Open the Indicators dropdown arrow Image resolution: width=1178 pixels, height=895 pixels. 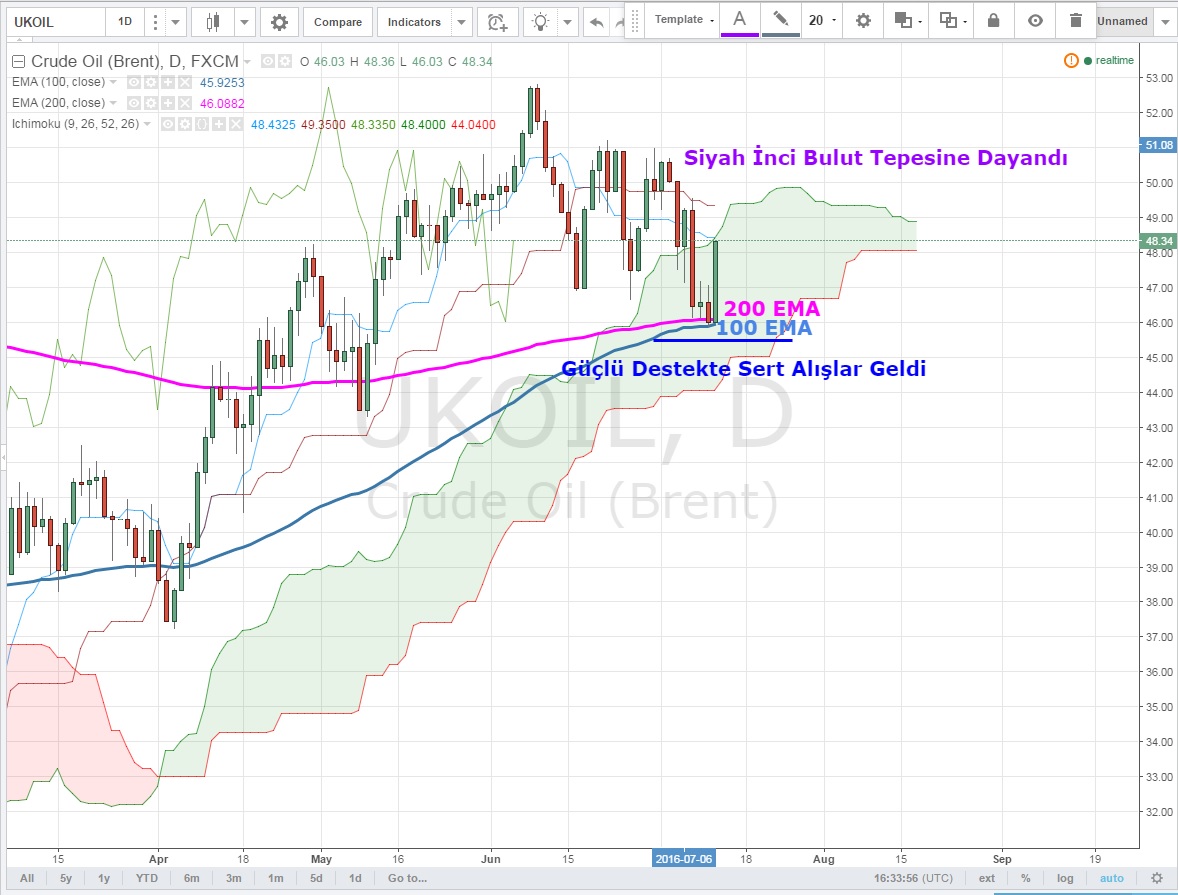point(461,21)
